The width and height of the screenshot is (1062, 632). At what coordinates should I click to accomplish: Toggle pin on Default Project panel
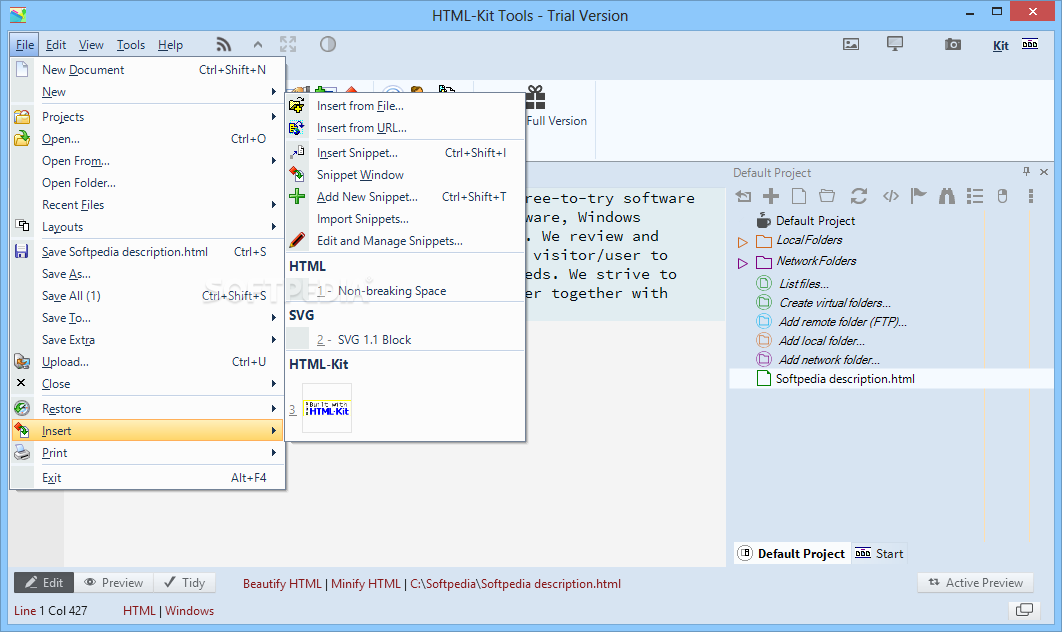coord(1026,172)
